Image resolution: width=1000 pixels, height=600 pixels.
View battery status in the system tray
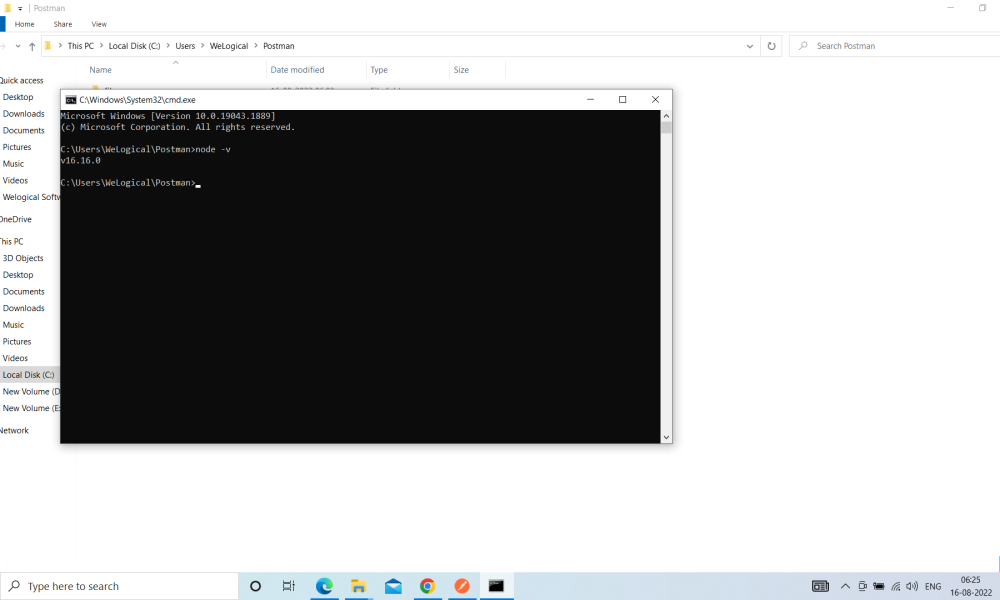[x=878, y=586]
